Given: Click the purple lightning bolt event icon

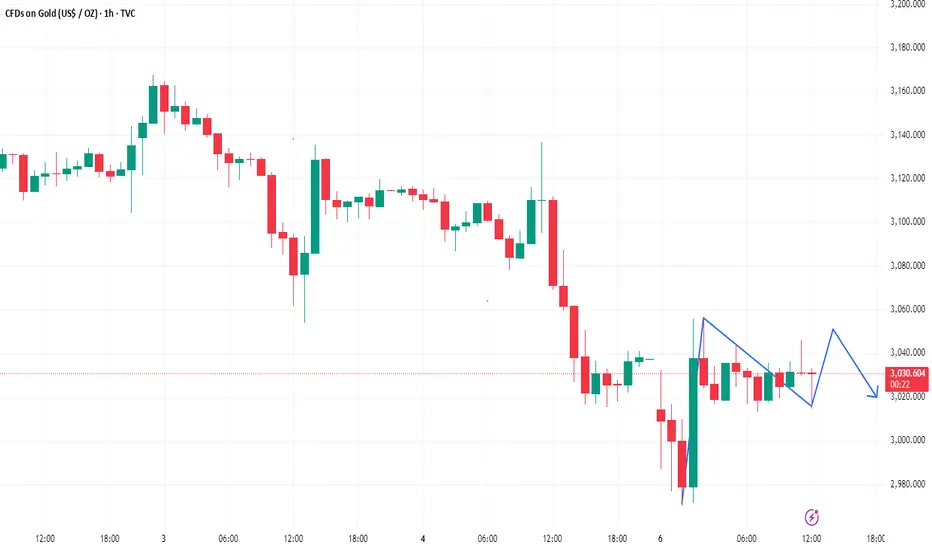Looking at the screenshot, I should click(811, 517).
